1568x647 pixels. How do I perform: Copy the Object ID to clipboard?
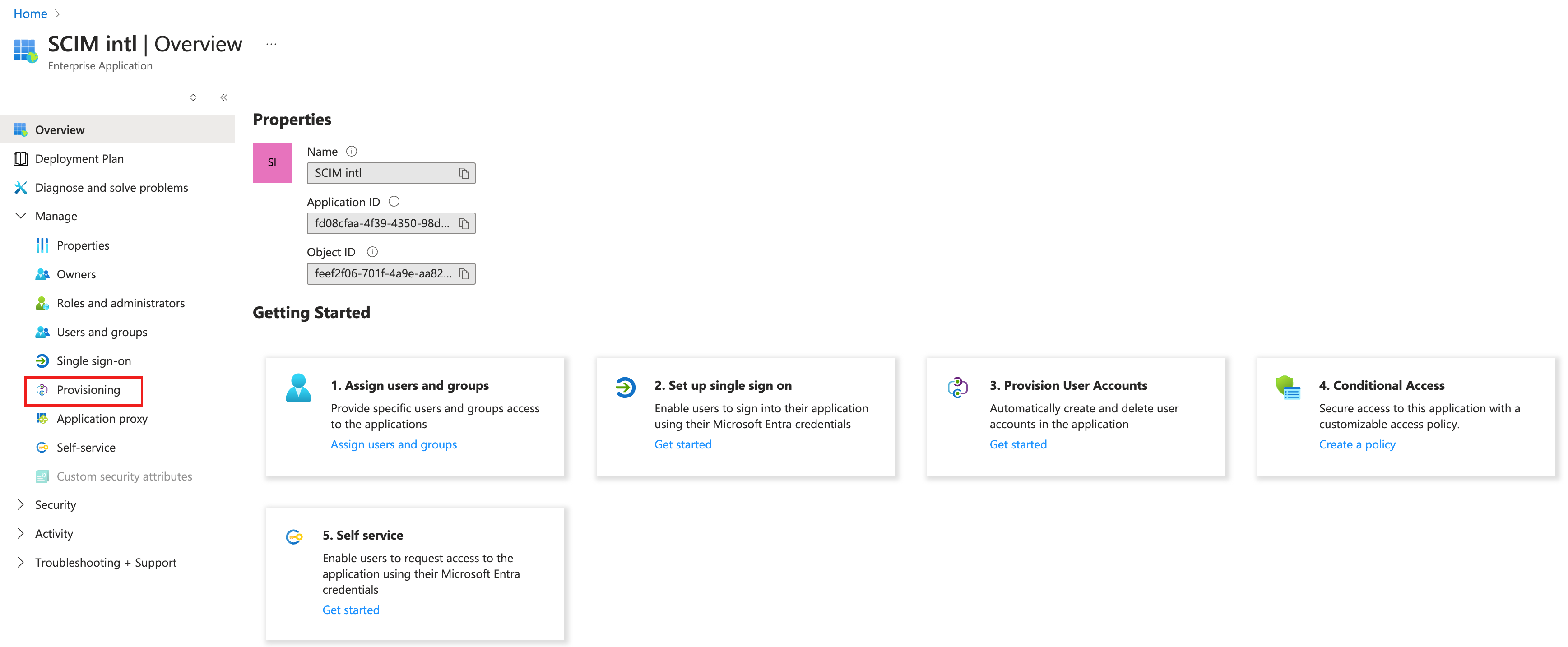pos(464,274)
